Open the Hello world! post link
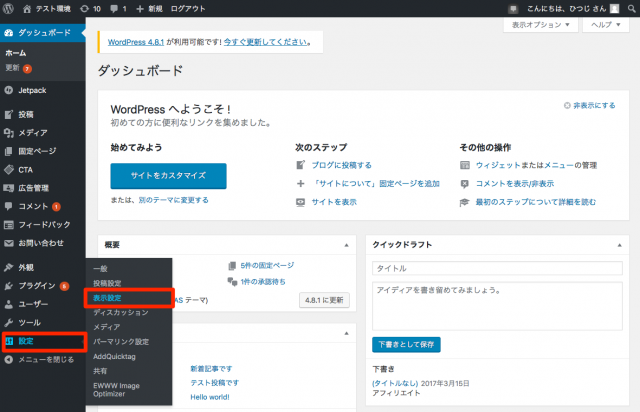This screenshot has height=412, width=640. [x=210, y=397]
